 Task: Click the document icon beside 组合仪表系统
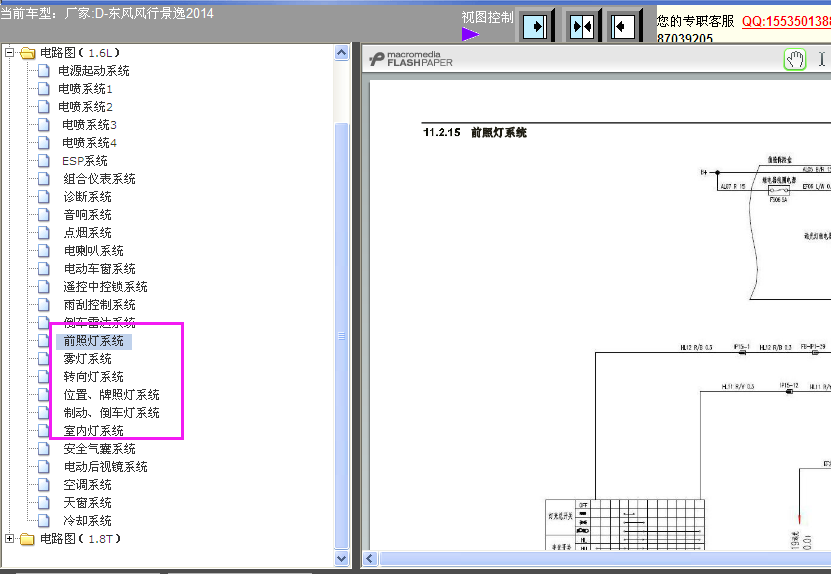click(x=44, y=179)
